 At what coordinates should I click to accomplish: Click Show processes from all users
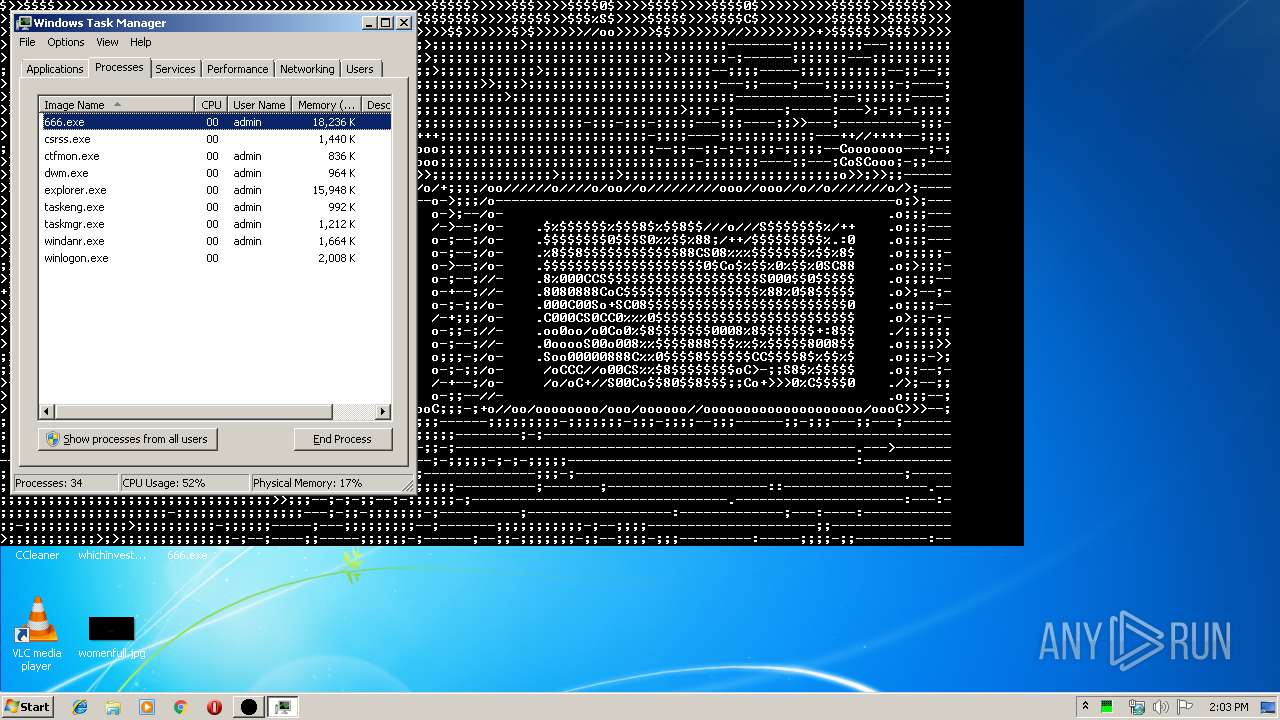(x=127, y=439)
